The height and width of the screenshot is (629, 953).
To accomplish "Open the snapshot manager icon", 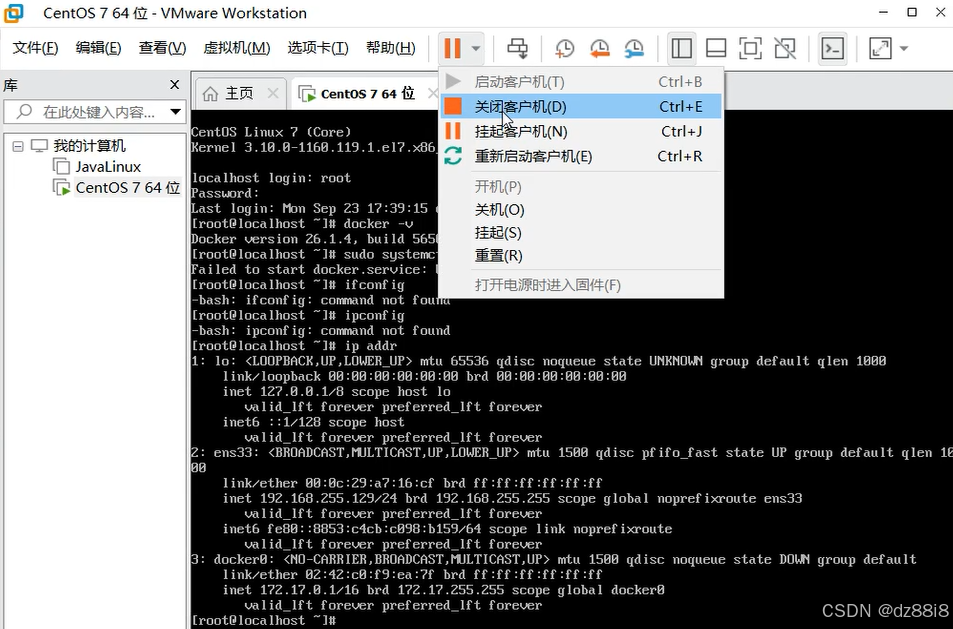I will [x=634, y=48].
